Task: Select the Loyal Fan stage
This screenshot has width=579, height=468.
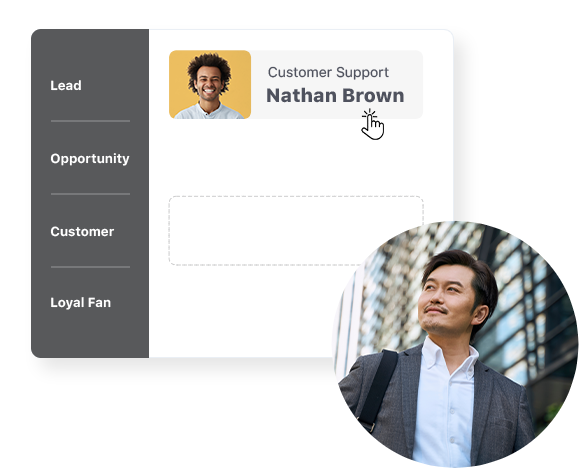Action: 80,303
